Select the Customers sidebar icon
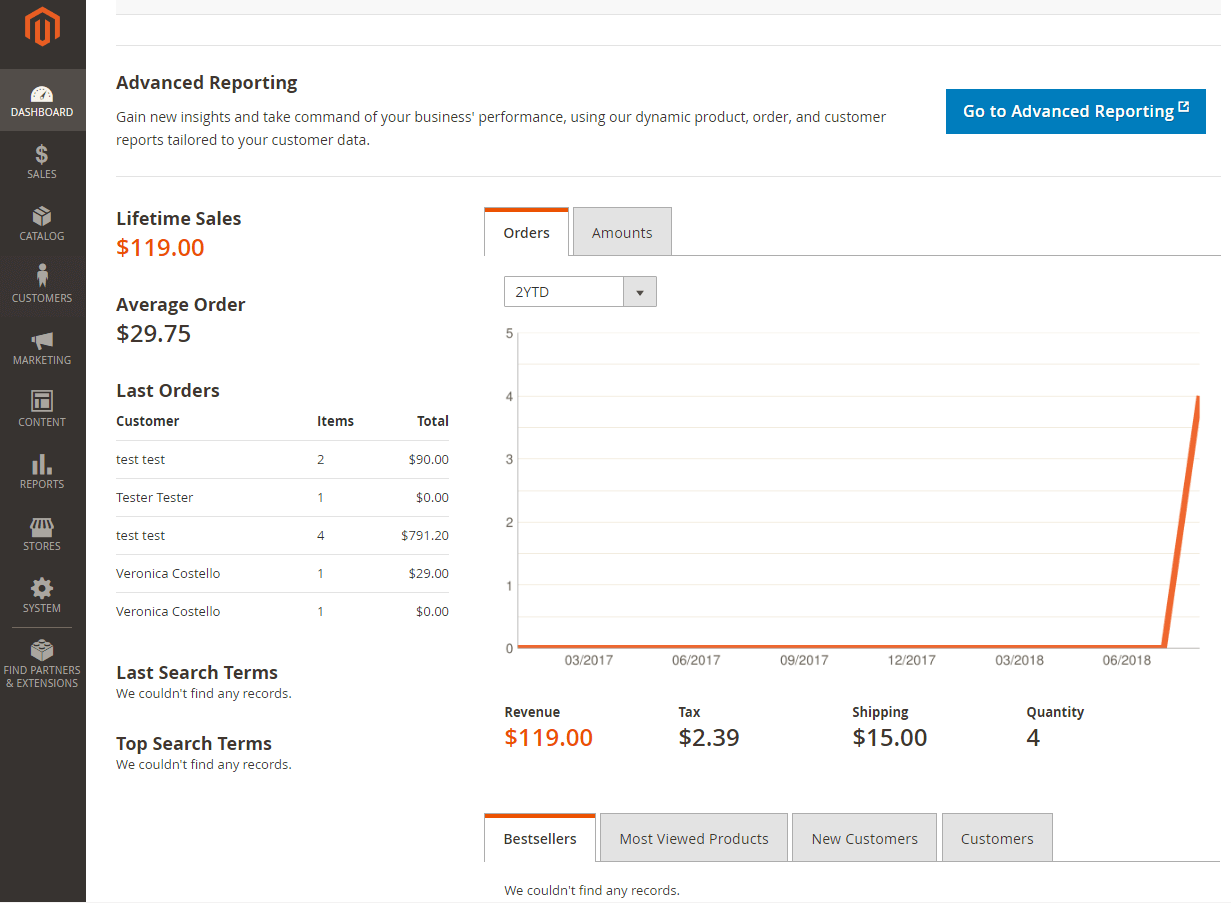The image size is (1231, 903). coord(42,280)
